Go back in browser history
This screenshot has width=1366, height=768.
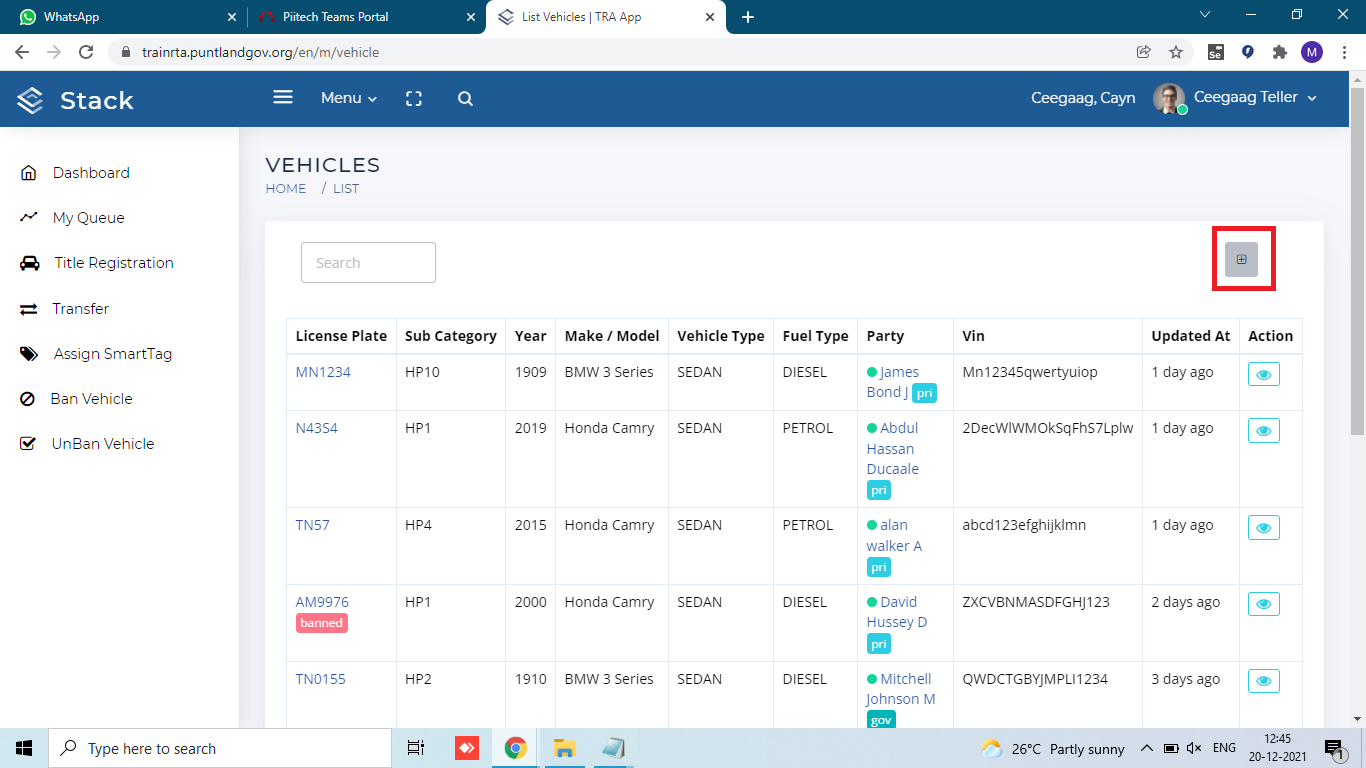pos(22,52)
